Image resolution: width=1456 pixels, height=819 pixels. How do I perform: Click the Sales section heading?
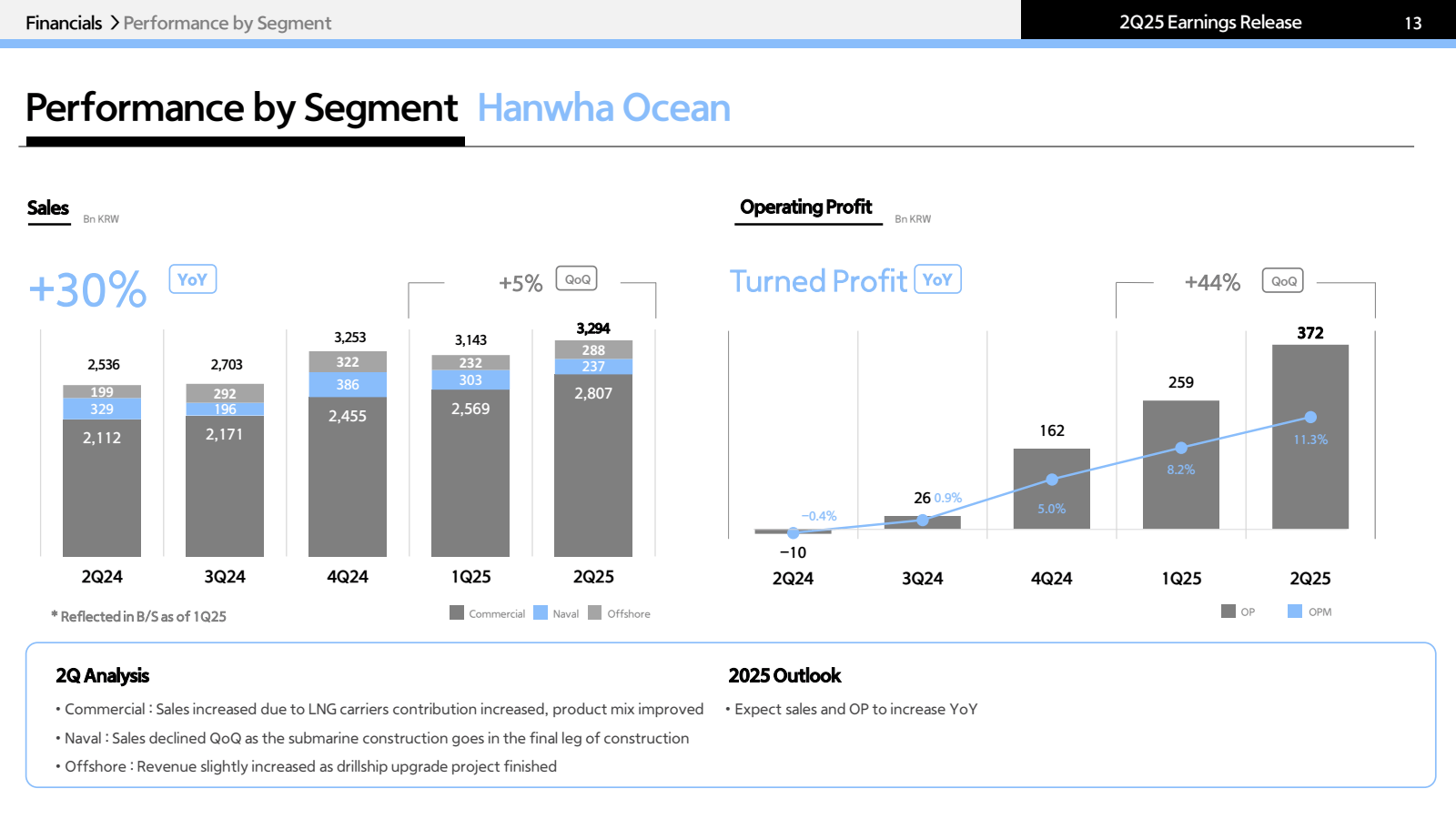point(48,208)
